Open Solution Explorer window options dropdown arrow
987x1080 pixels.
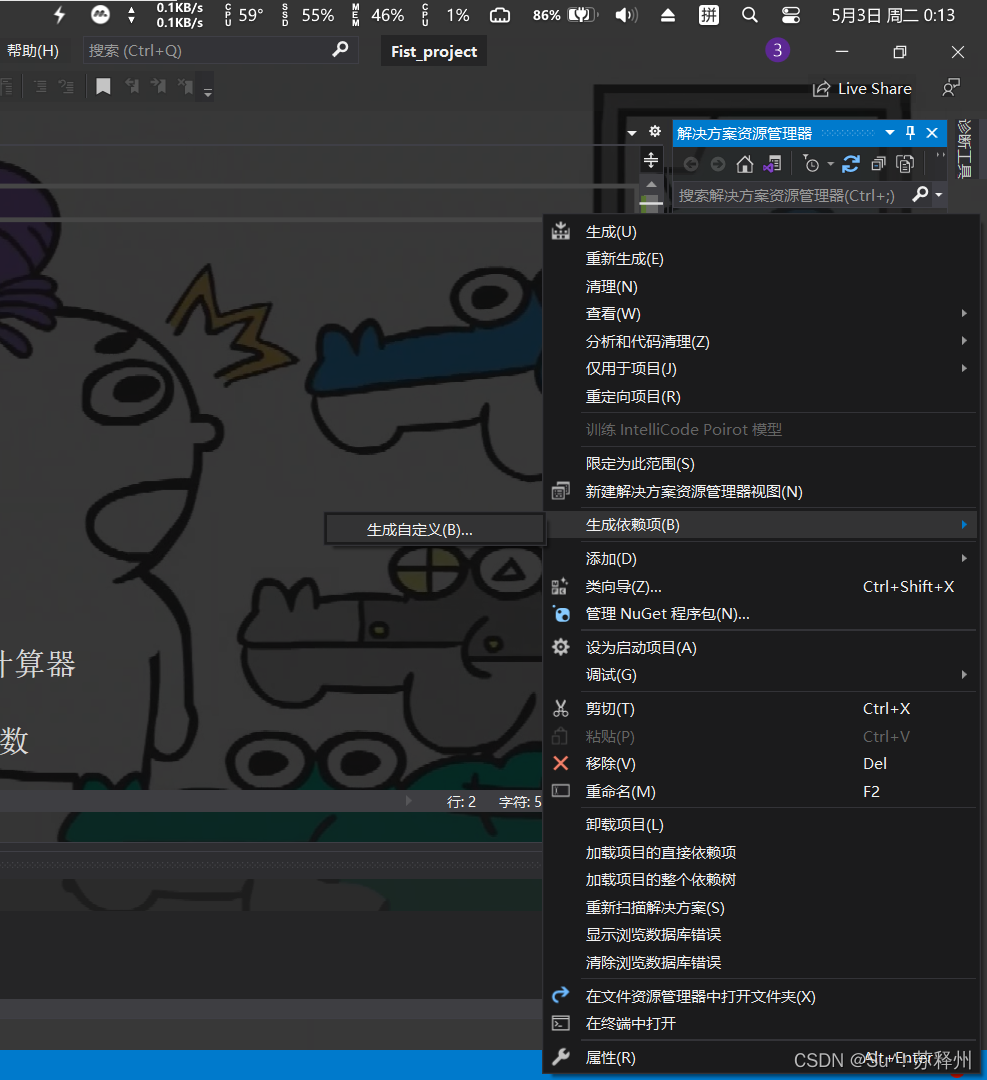coord(890,133)
